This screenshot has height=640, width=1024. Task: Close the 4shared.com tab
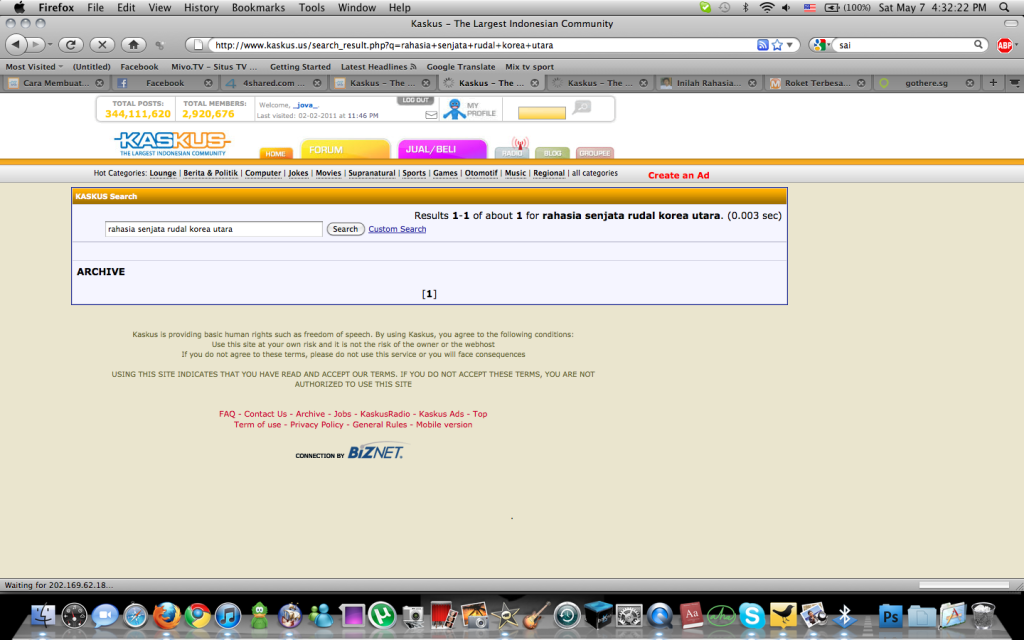(317, 83)
